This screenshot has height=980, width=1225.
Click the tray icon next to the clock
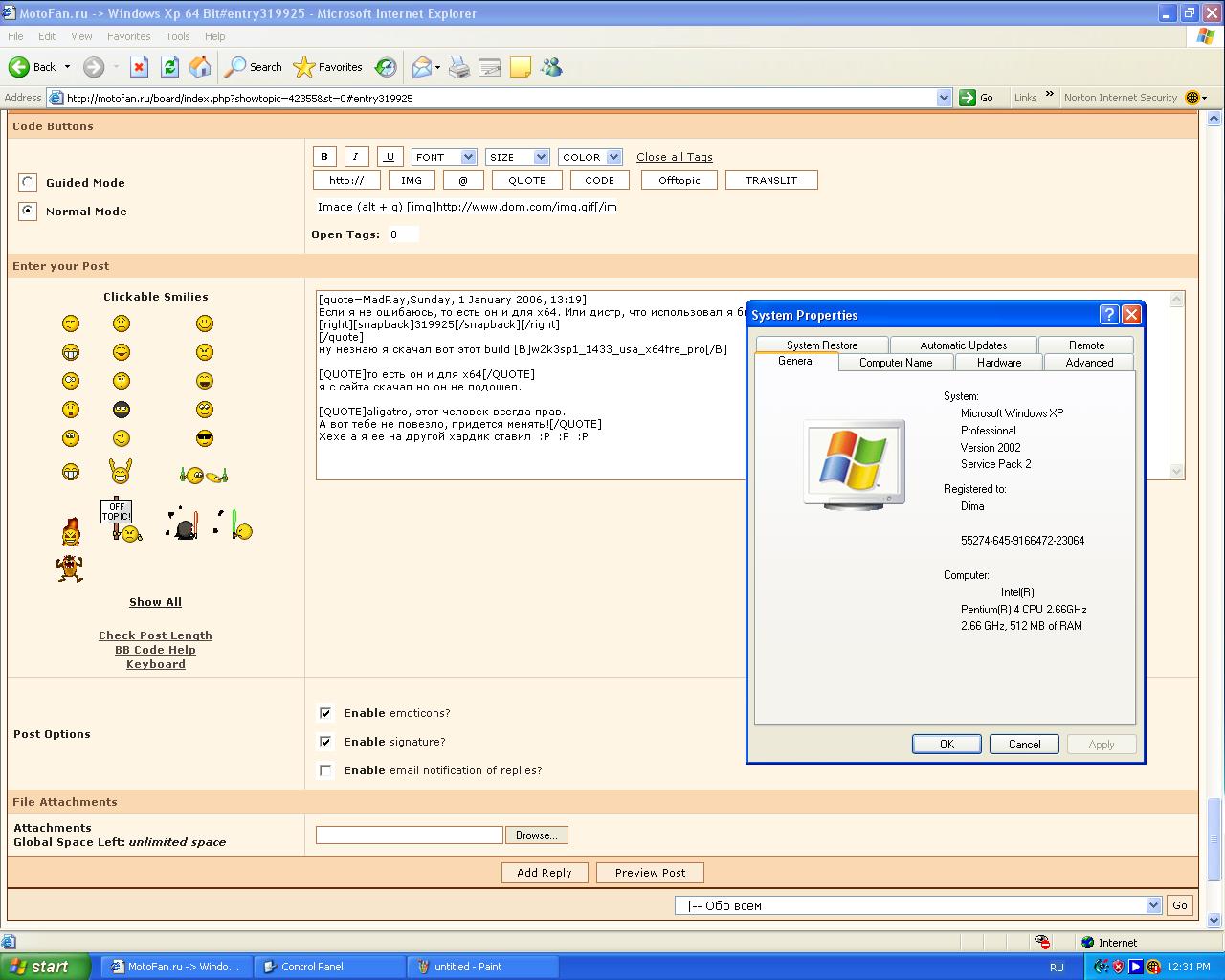pyautogui.click(x=1153, y=967)
